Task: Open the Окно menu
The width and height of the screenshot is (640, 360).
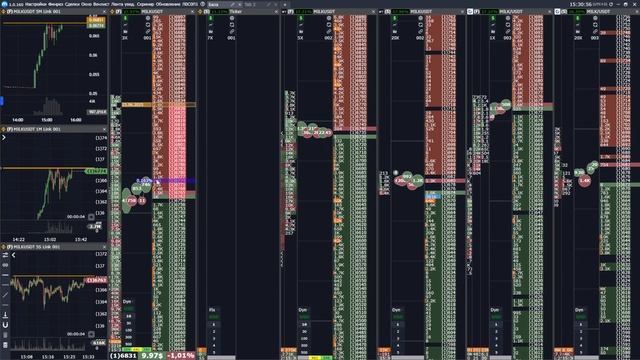Action: coord(87,4)
